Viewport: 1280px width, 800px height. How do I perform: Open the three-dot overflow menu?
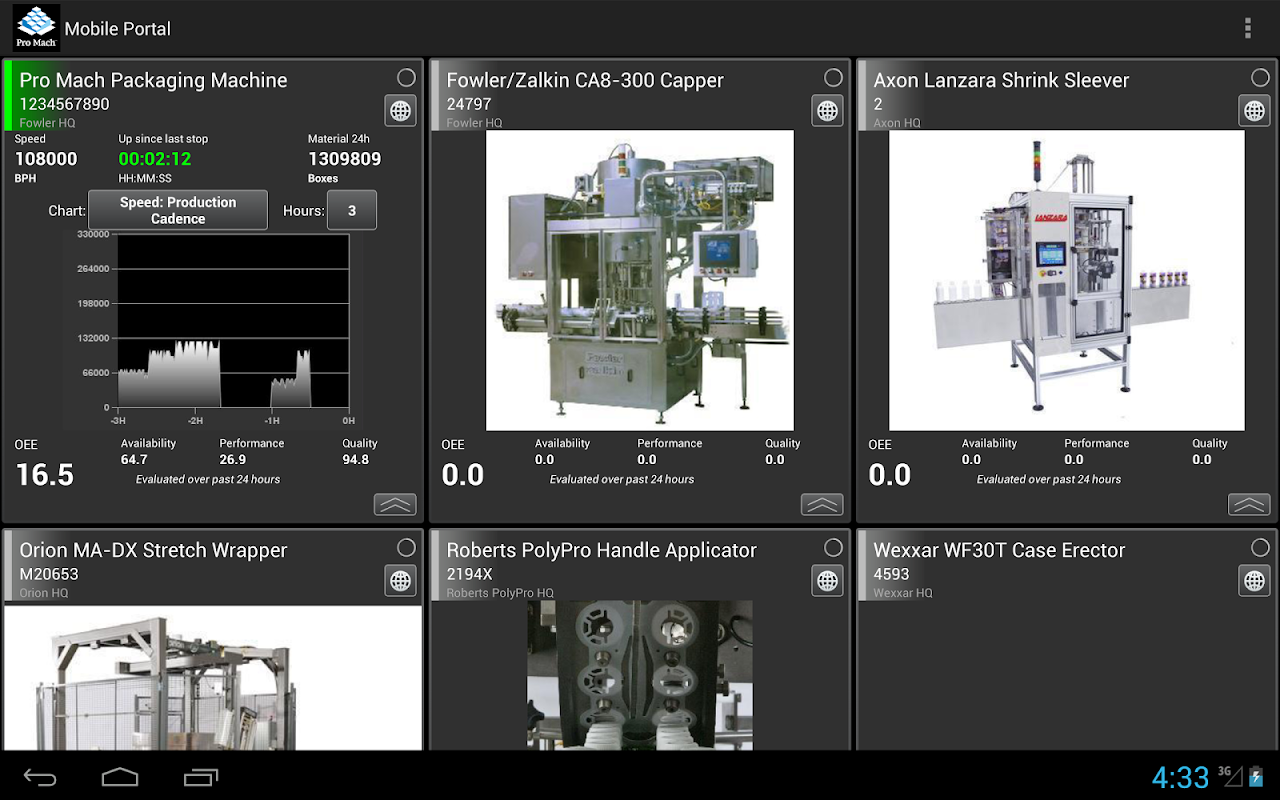1247,28
